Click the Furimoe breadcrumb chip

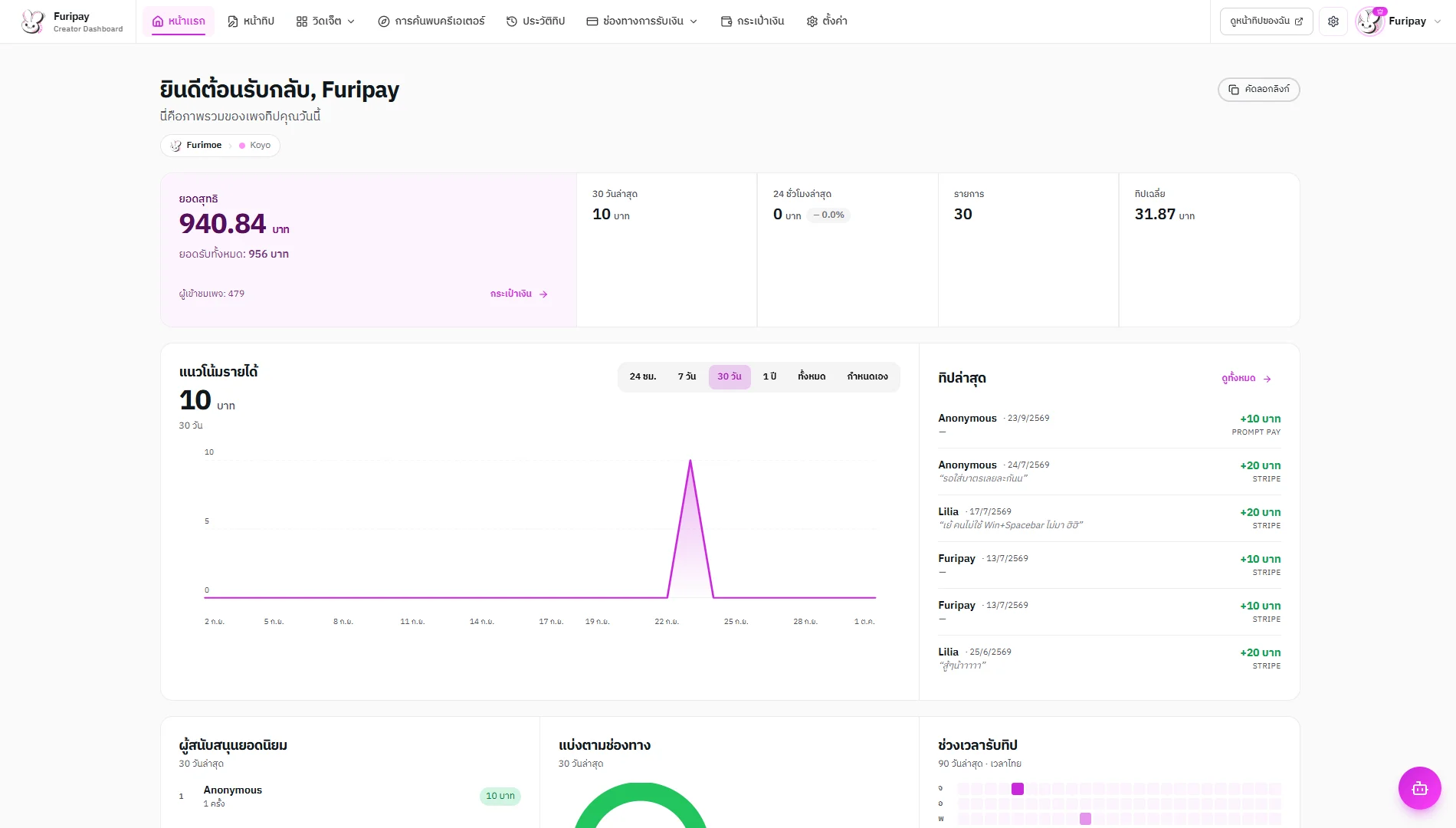point(196,146)
